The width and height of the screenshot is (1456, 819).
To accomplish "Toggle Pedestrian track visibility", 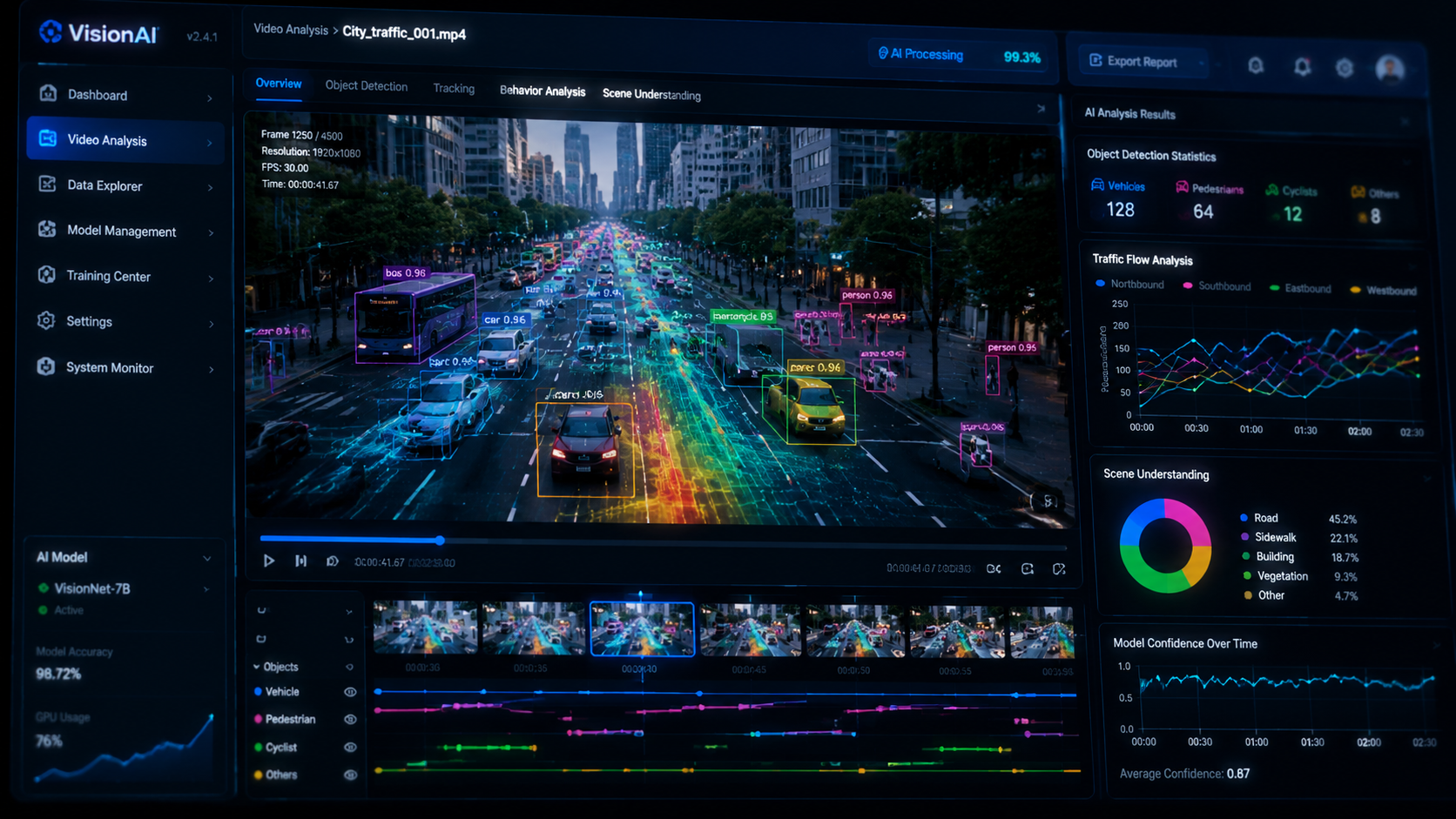I will [350, 720].
